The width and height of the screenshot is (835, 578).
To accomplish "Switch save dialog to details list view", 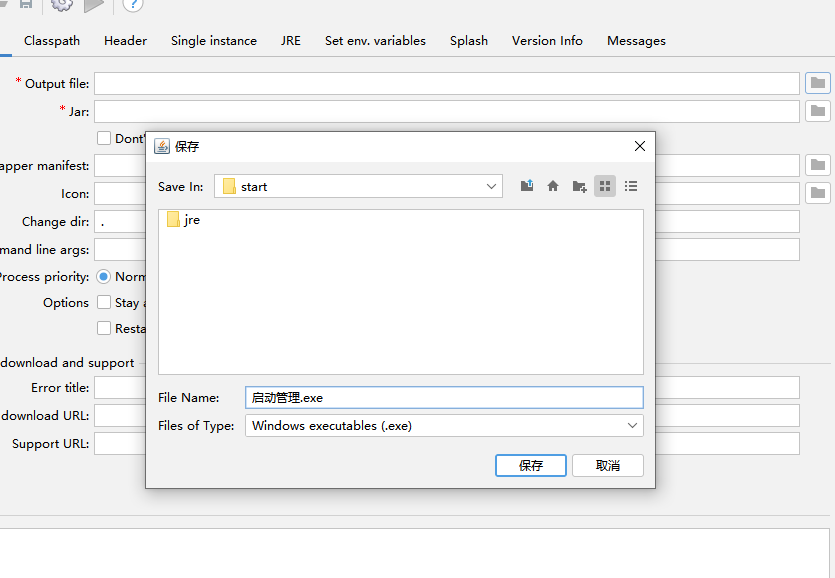I will pyautogui.click(x=631, y=186).
